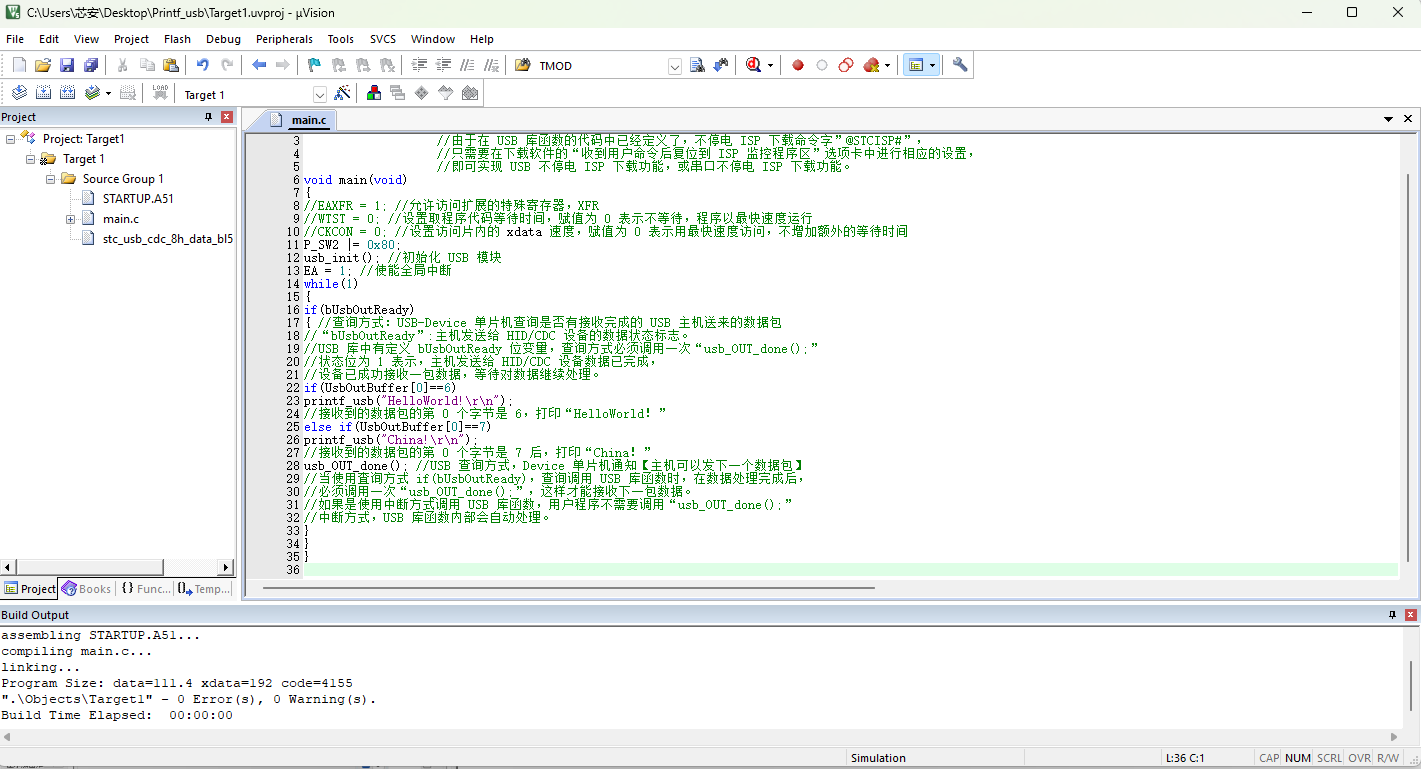This screenshot has width=1421, height=769.
Task: Switch to the Books tab in the Project panel
Action: pos(87,589)
